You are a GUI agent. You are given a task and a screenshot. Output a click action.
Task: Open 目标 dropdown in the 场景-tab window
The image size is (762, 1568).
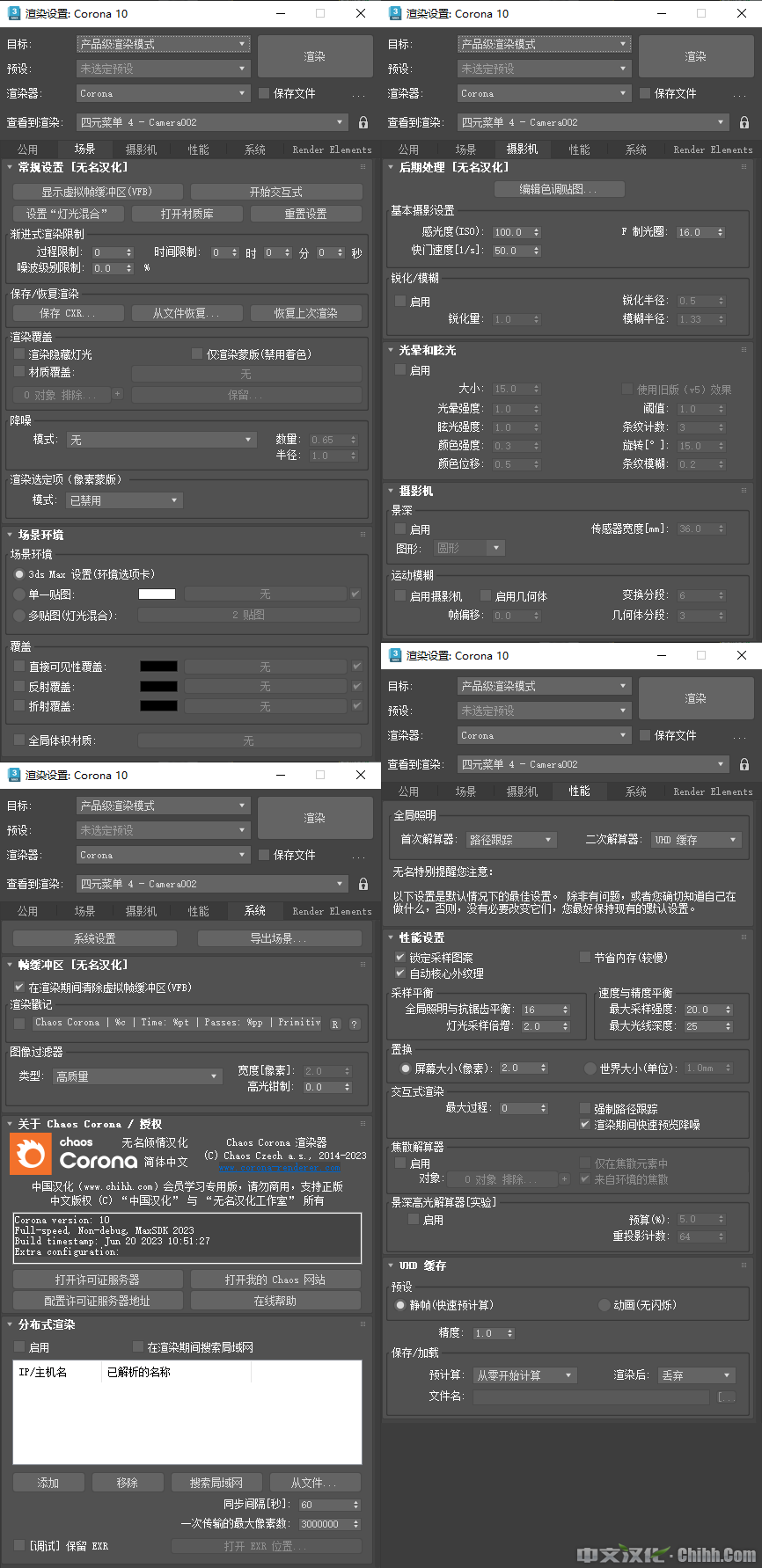[x=164, y=43]
